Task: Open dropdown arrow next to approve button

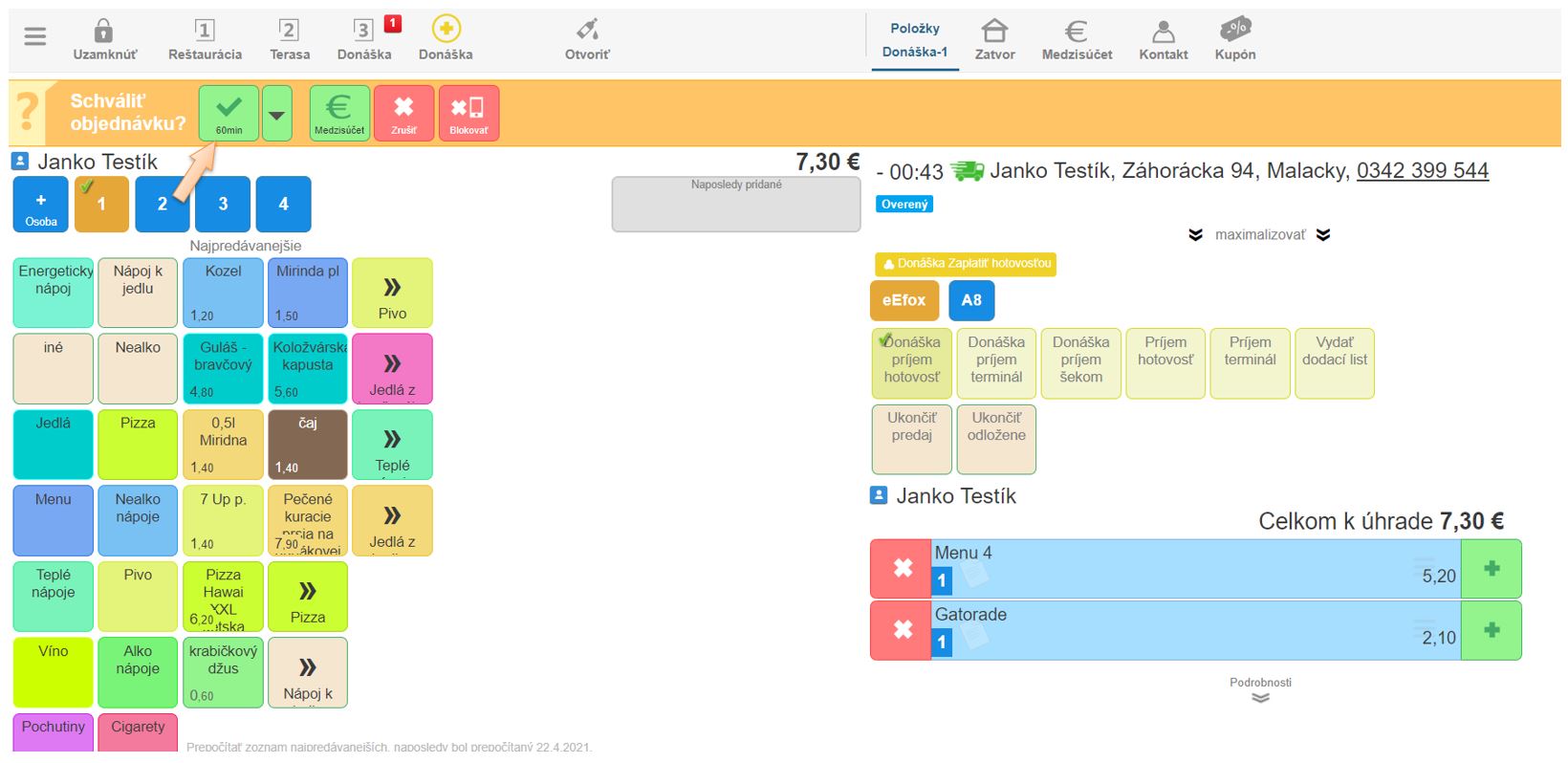Action: 276,114
